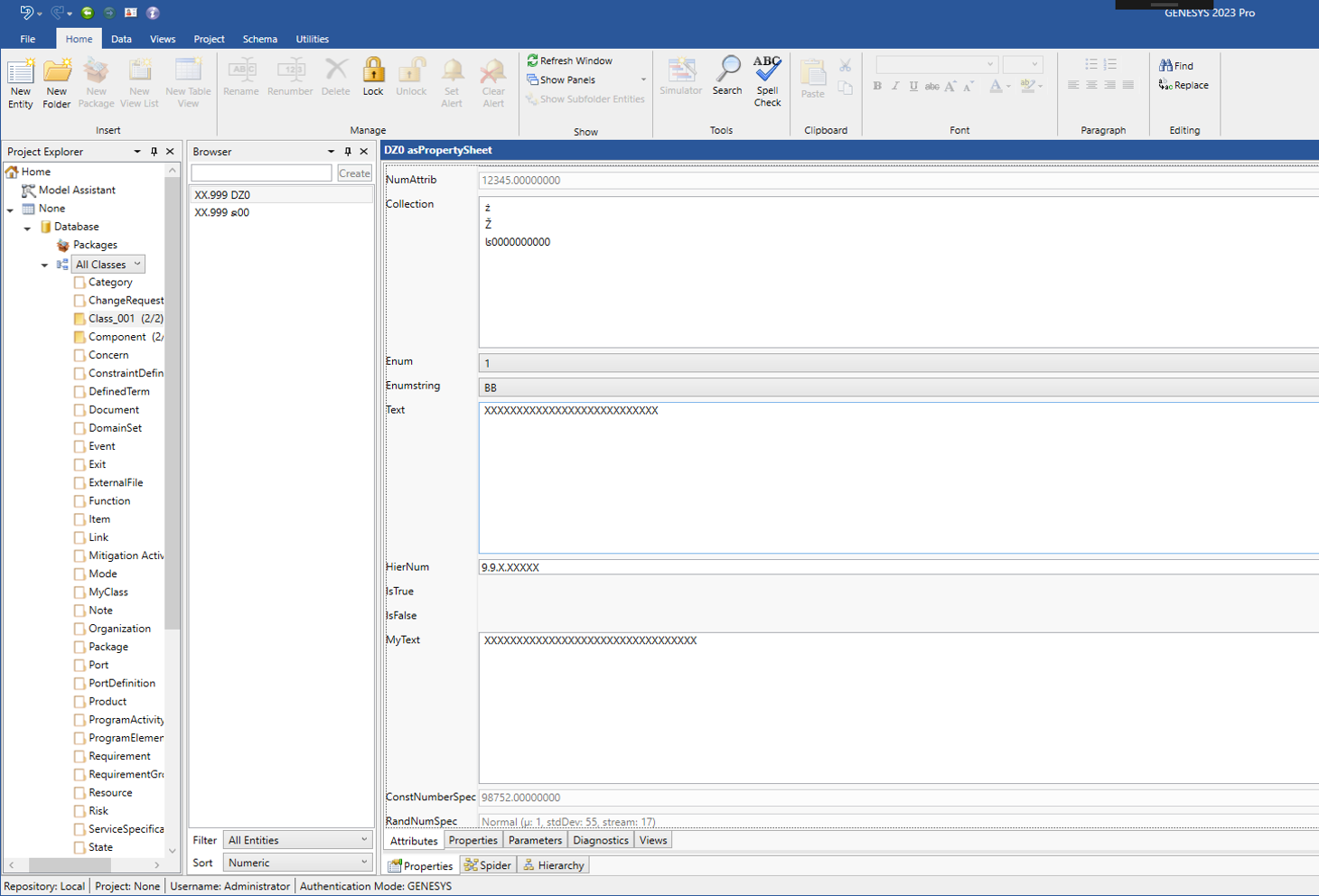The image size is (1319, 896).
Task: Open the Schema ribbon tab
Action: click(259, 39)
